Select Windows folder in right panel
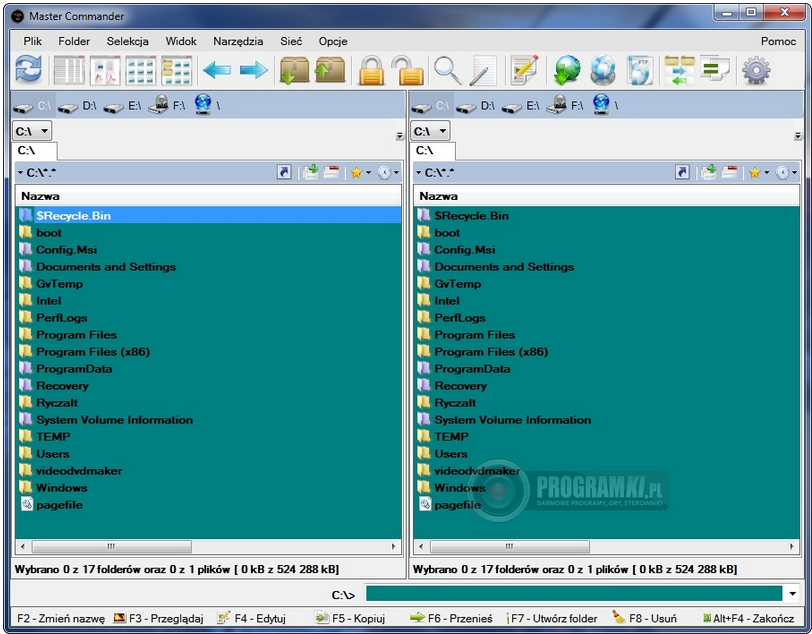This screenshot has height=634, width=812. point(459,487)
